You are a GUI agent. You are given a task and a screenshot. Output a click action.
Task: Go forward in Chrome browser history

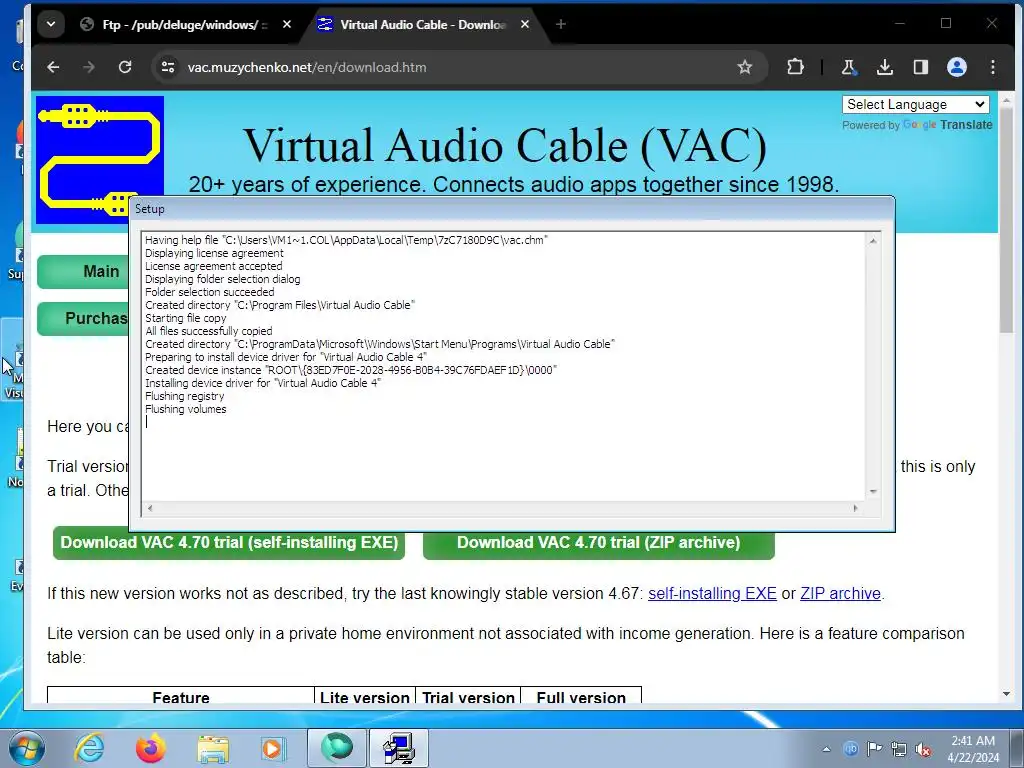[89, 67]
